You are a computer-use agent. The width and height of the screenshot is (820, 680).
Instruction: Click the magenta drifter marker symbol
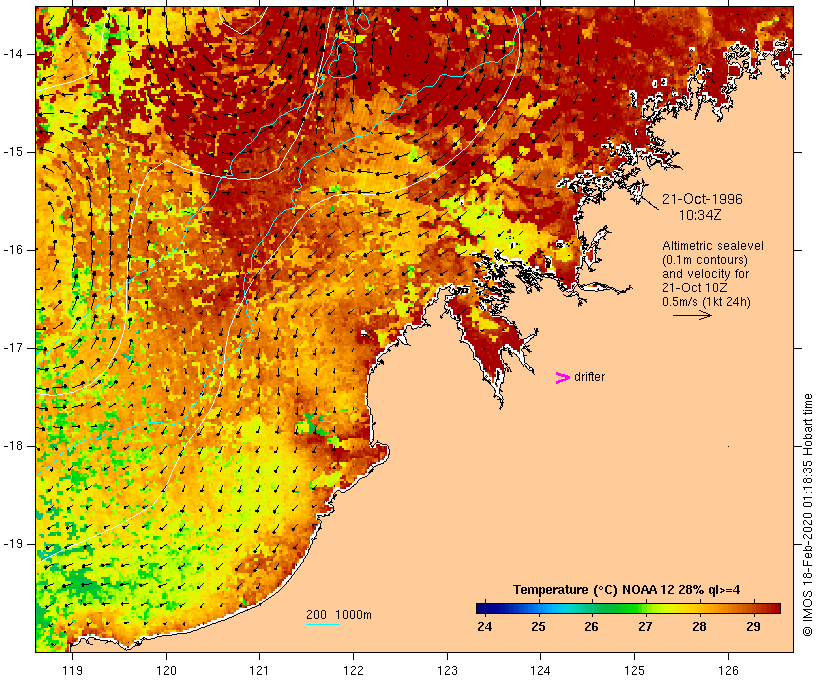tap(562, 378)
